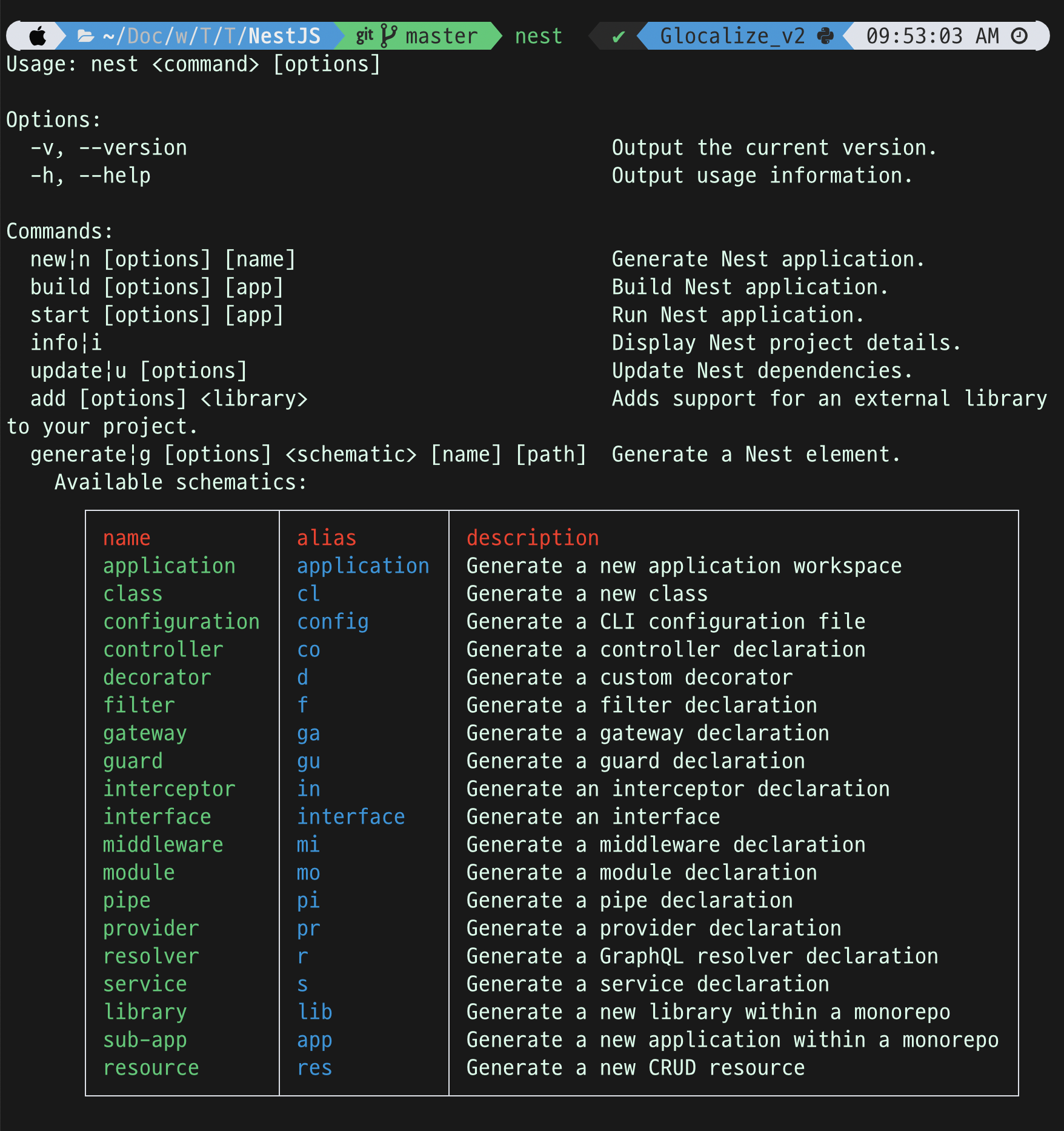Image resolution: width=1064 pixels, height=1131 pixels.
Task: Click 'pipe' schematic name
Action: (127, 901)
